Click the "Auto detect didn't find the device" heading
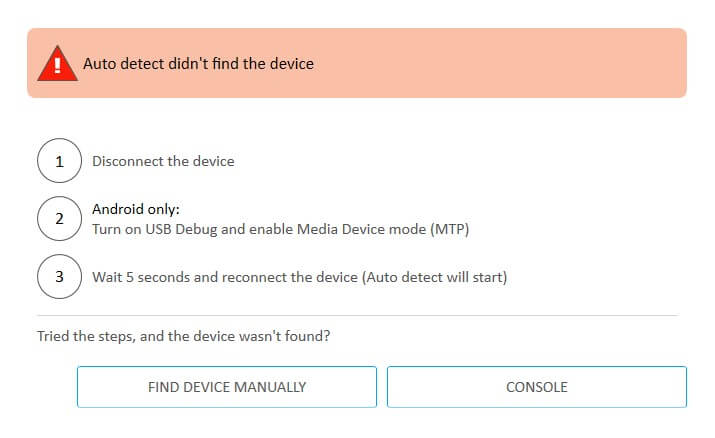 coord(198,64)
